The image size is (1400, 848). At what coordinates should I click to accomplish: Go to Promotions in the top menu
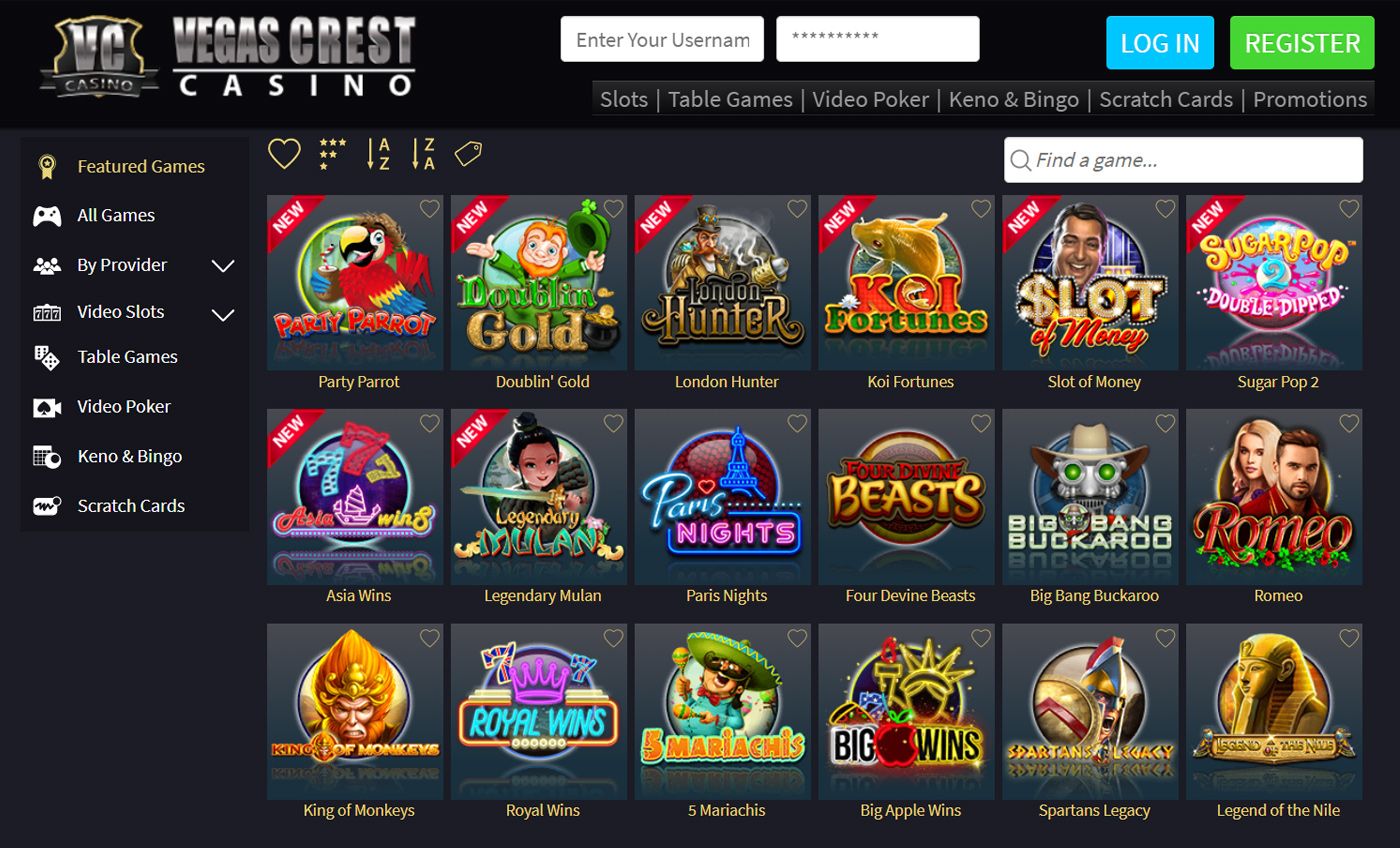click(x=1310, y=99)
